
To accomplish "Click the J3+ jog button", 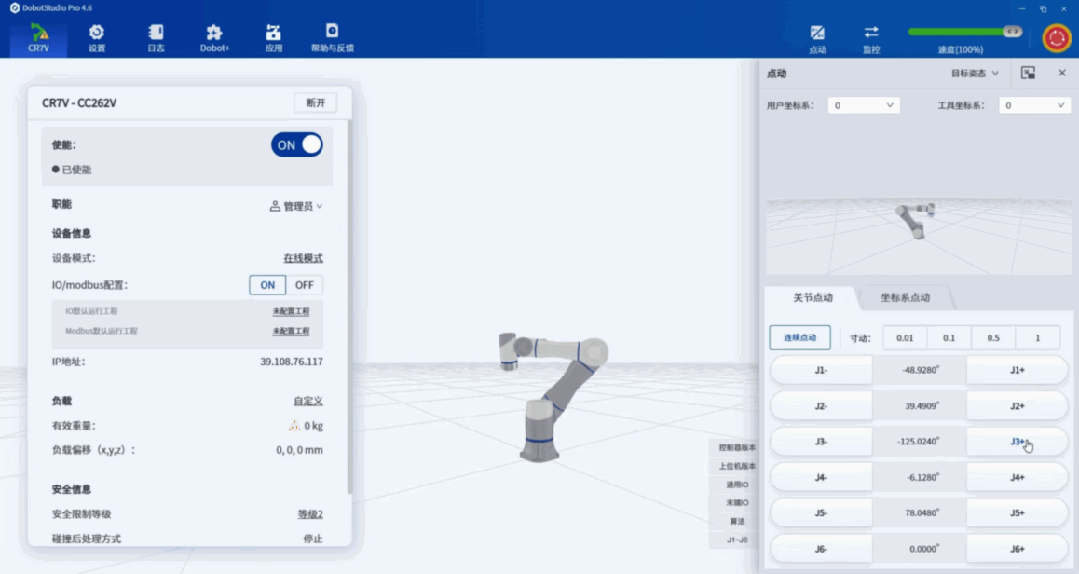I will tap(1017, 442).
